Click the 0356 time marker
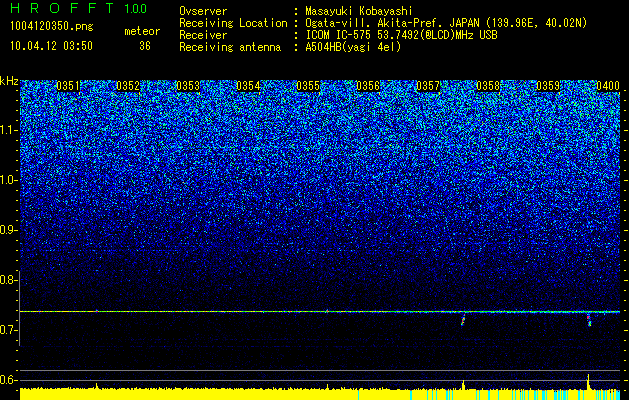This screenshot has height=400, width=629. tap(368, 86)
